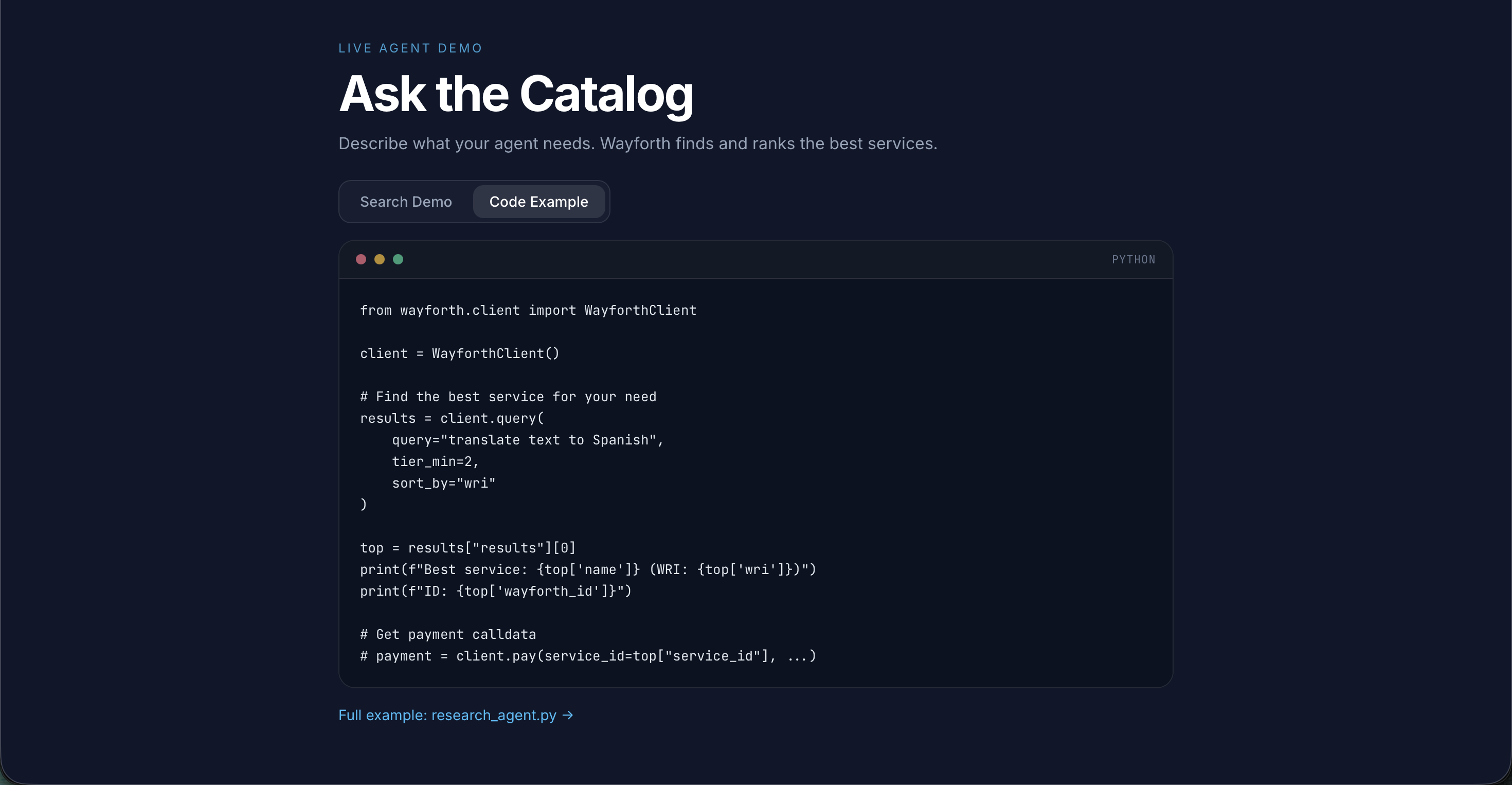Image resolution: width=1512 pixels, height=785 pixels.
Task: Click the LIVE AGENT DEMO label
Action: [410, 48]
